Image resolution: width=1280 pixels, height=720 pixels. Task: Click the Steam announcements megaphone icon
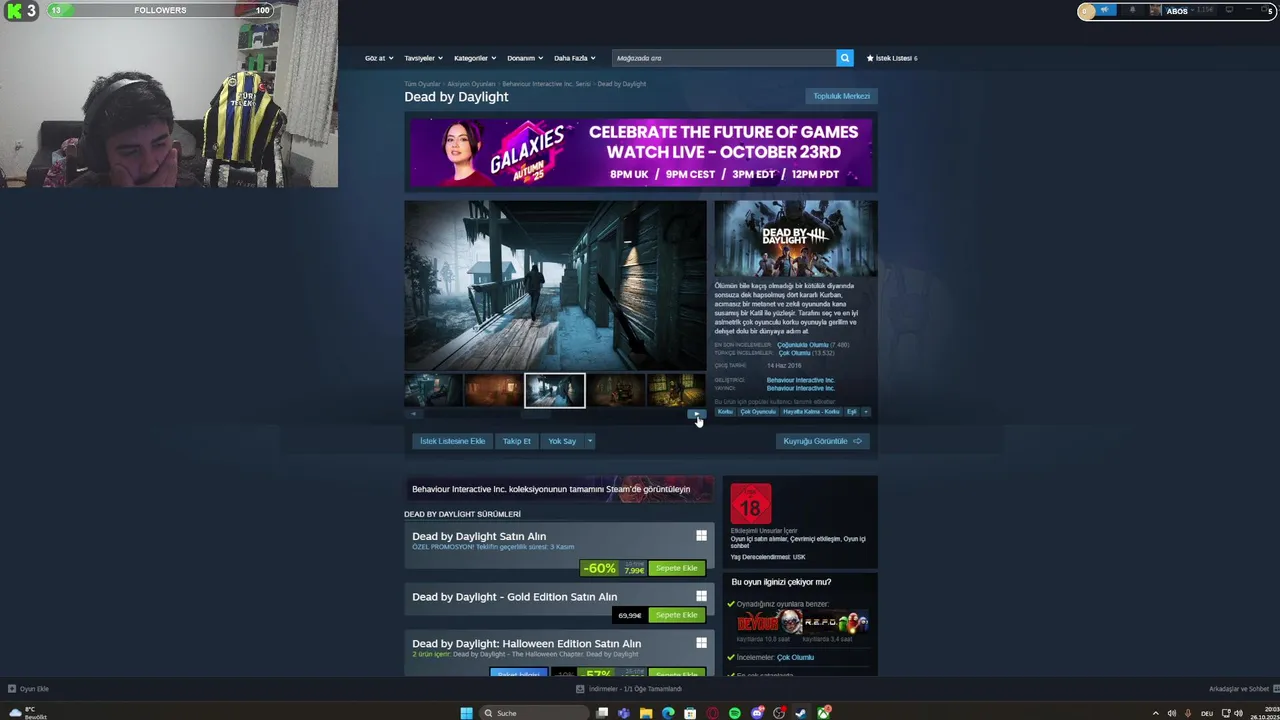(1105, 11)
